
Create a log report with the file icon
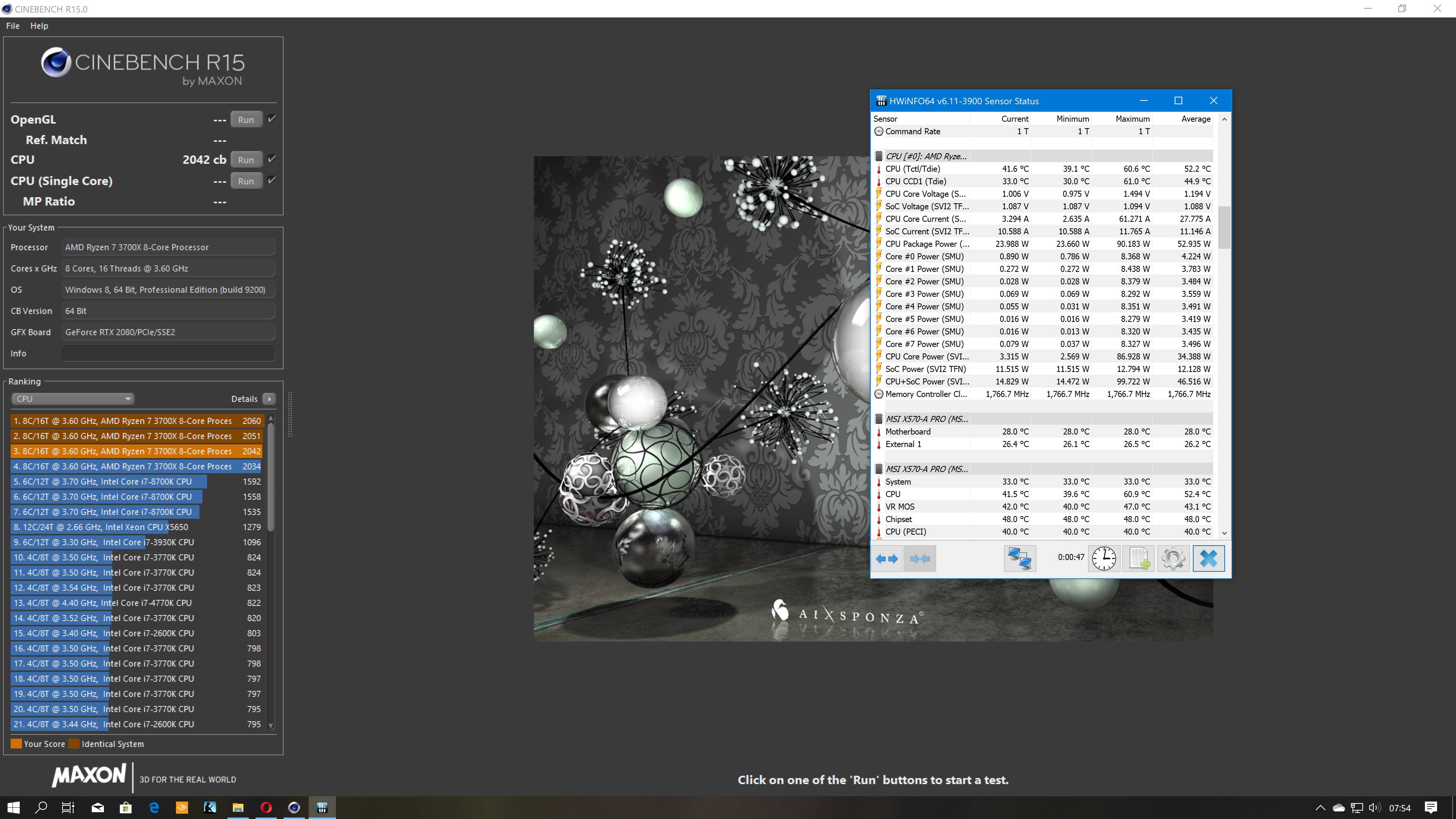1138,559
